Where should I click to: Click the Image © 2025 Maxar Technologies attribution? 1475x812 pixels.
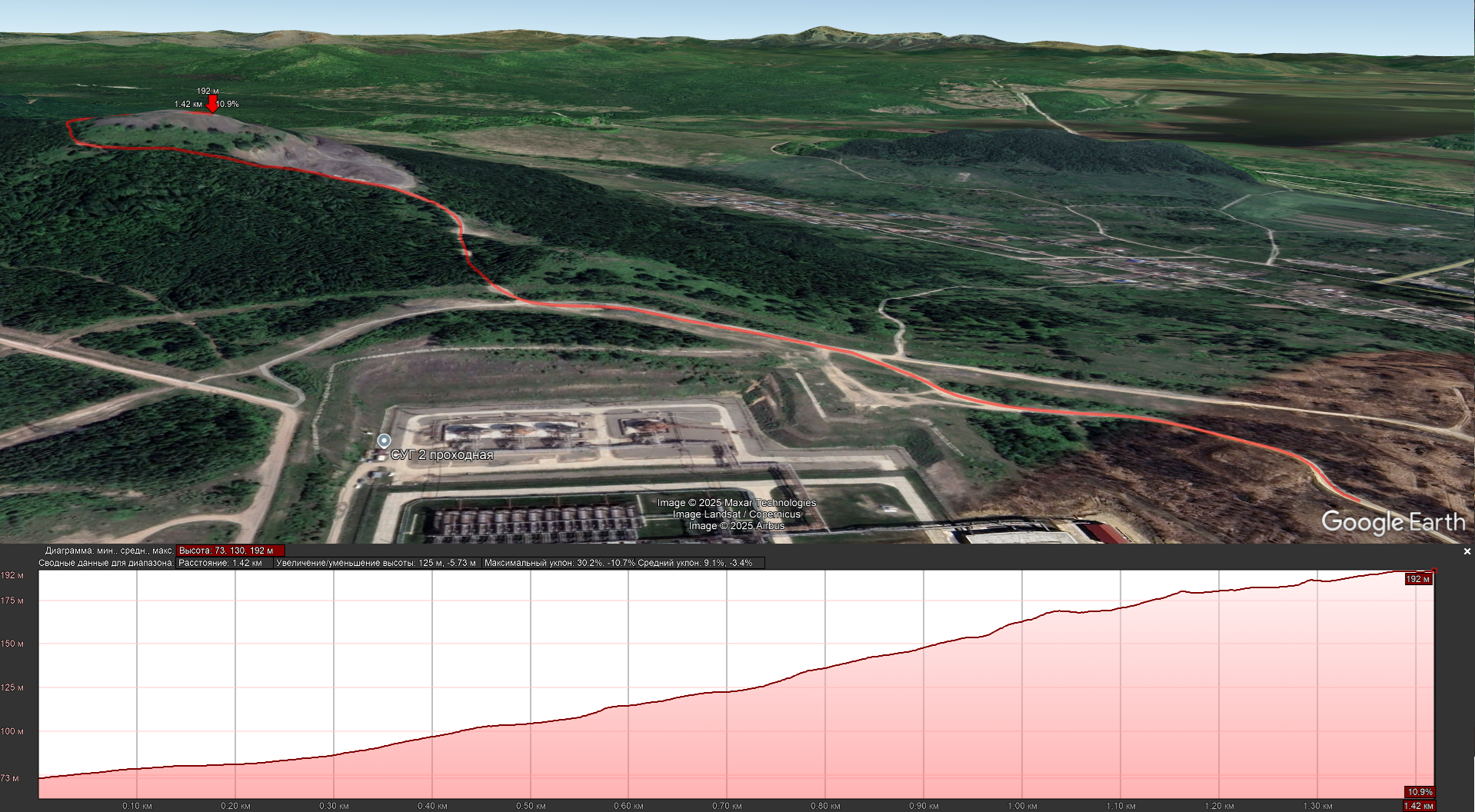[x=736, y=503]
